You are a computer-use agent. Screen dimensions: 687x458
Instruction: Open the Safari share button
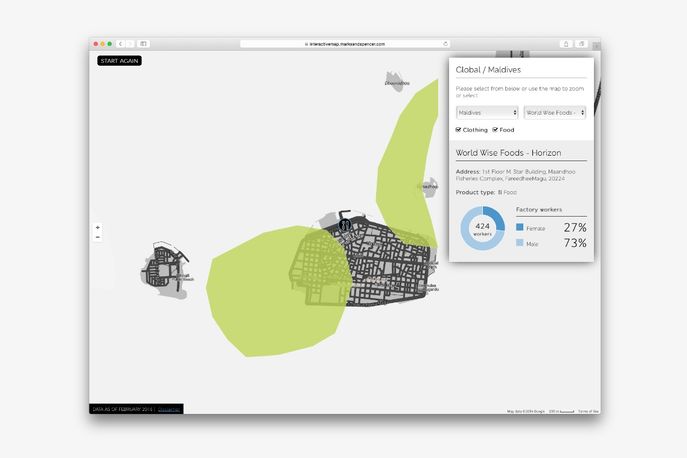click(565, 44)
